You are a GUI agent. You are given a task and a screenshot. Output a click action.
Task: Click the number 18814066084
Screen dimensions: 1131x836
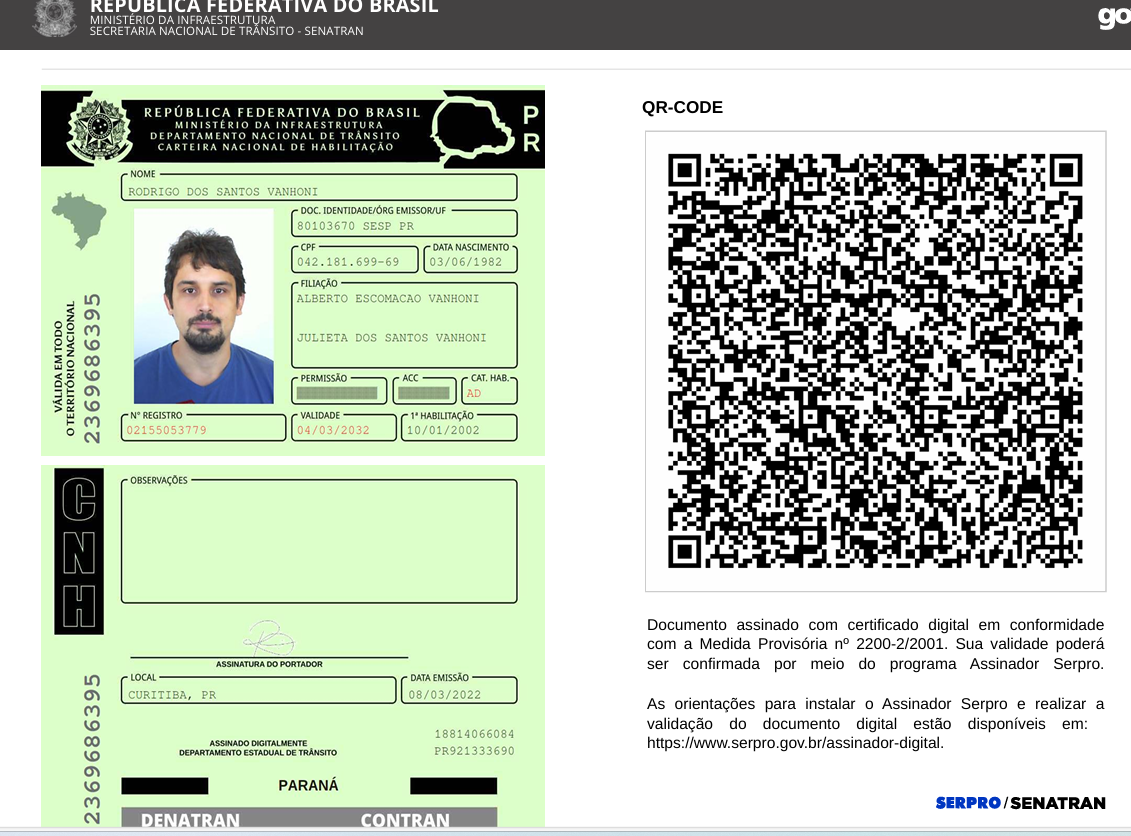475,734
